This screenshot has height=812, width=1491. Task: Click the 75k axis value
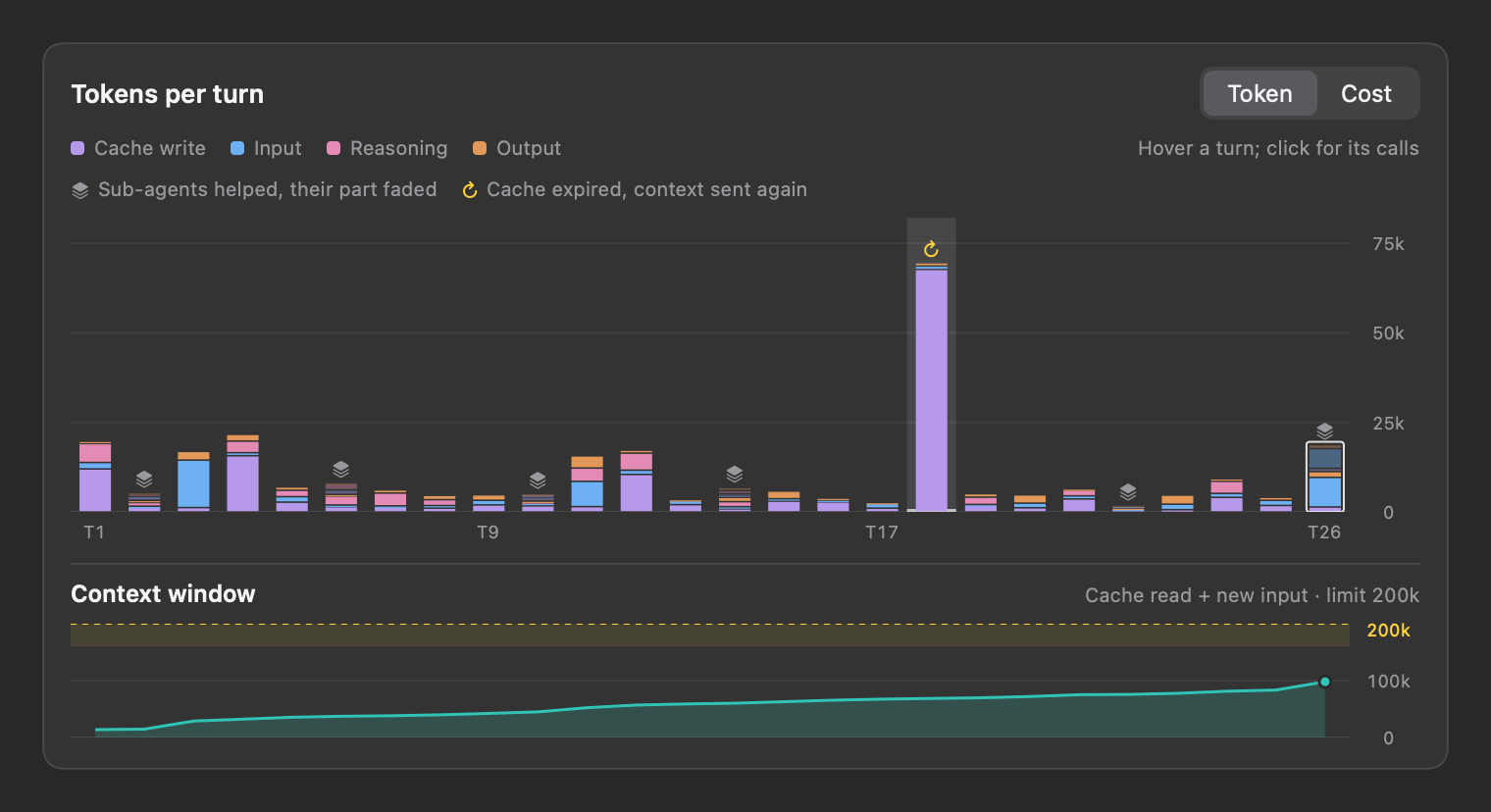coord(1388,244)
